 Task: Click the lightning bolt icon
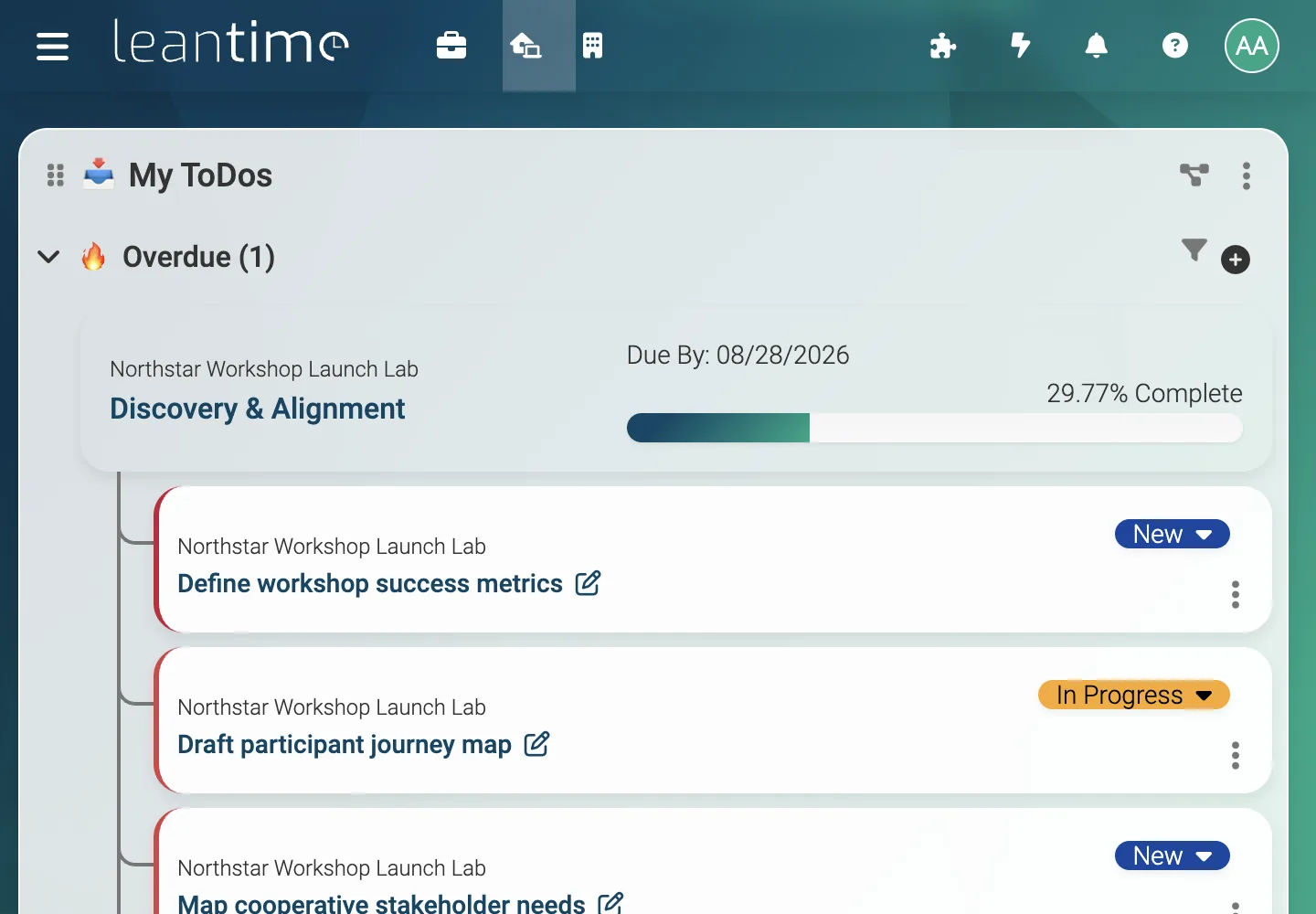coord(1020,46)
